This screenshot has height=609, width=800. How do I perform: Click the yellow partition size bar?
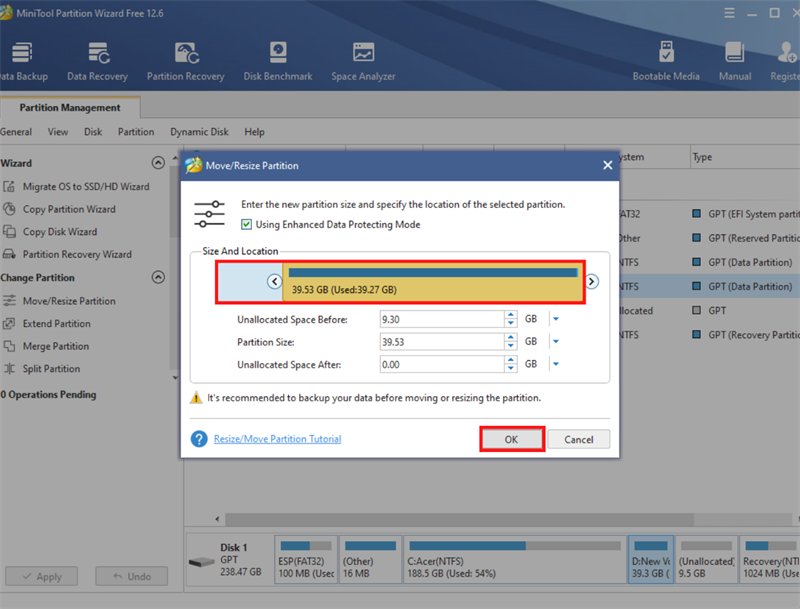coord(432,289)
